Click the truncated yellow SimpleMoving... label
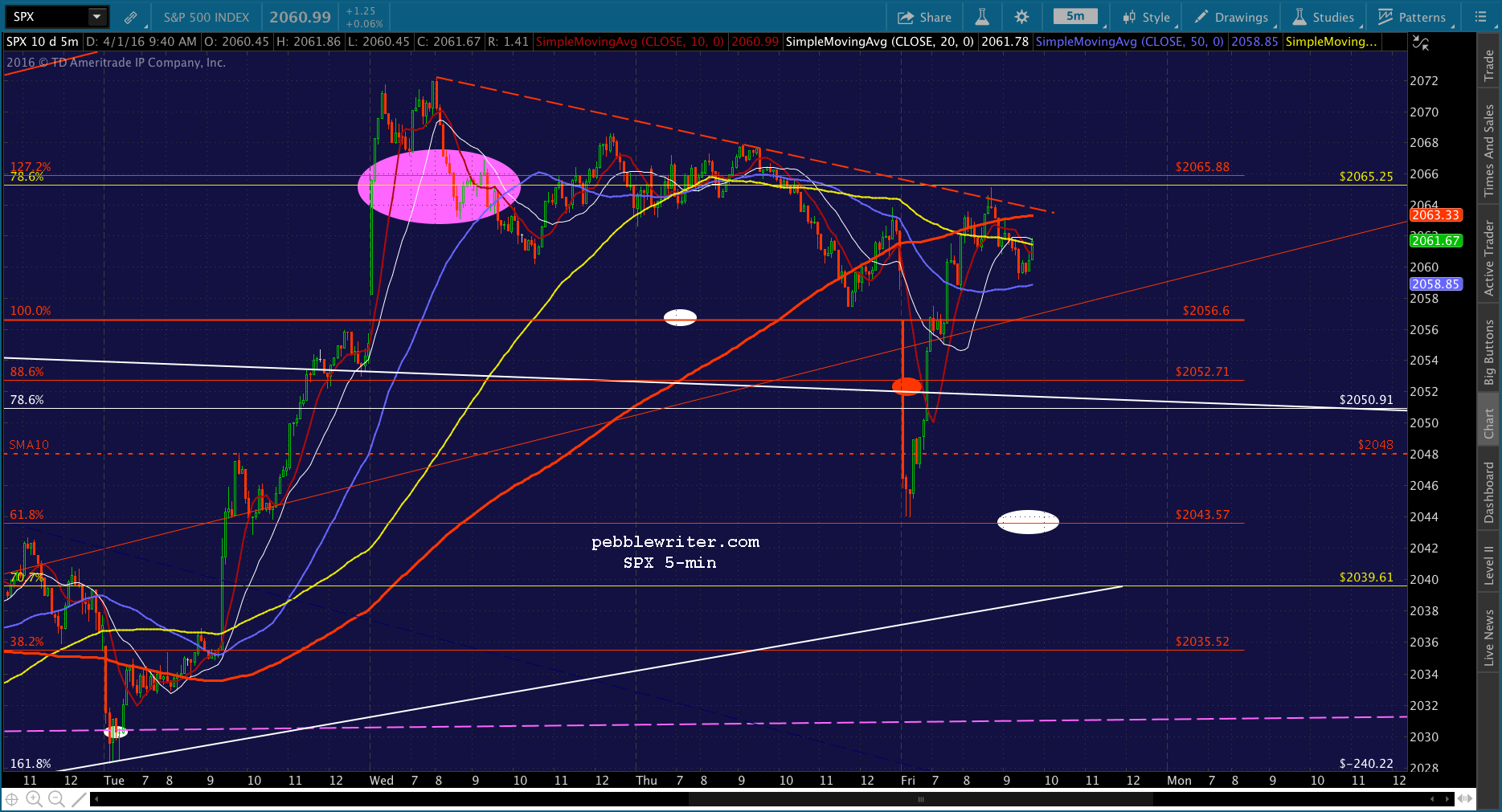This screenshot has width=1502, height=812. tap(1331, 42)
